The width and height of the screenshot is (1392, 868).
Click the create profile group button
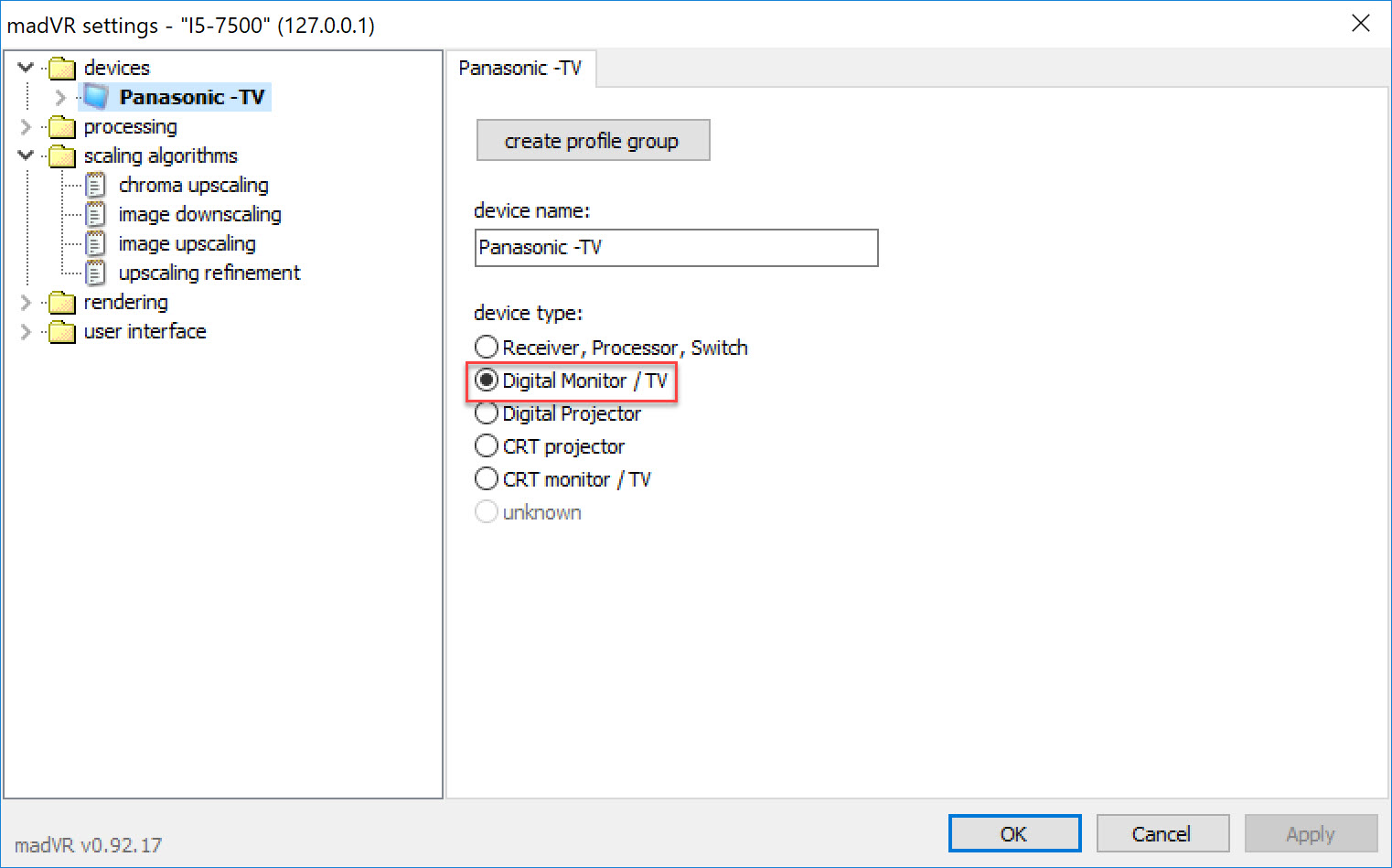593,141
